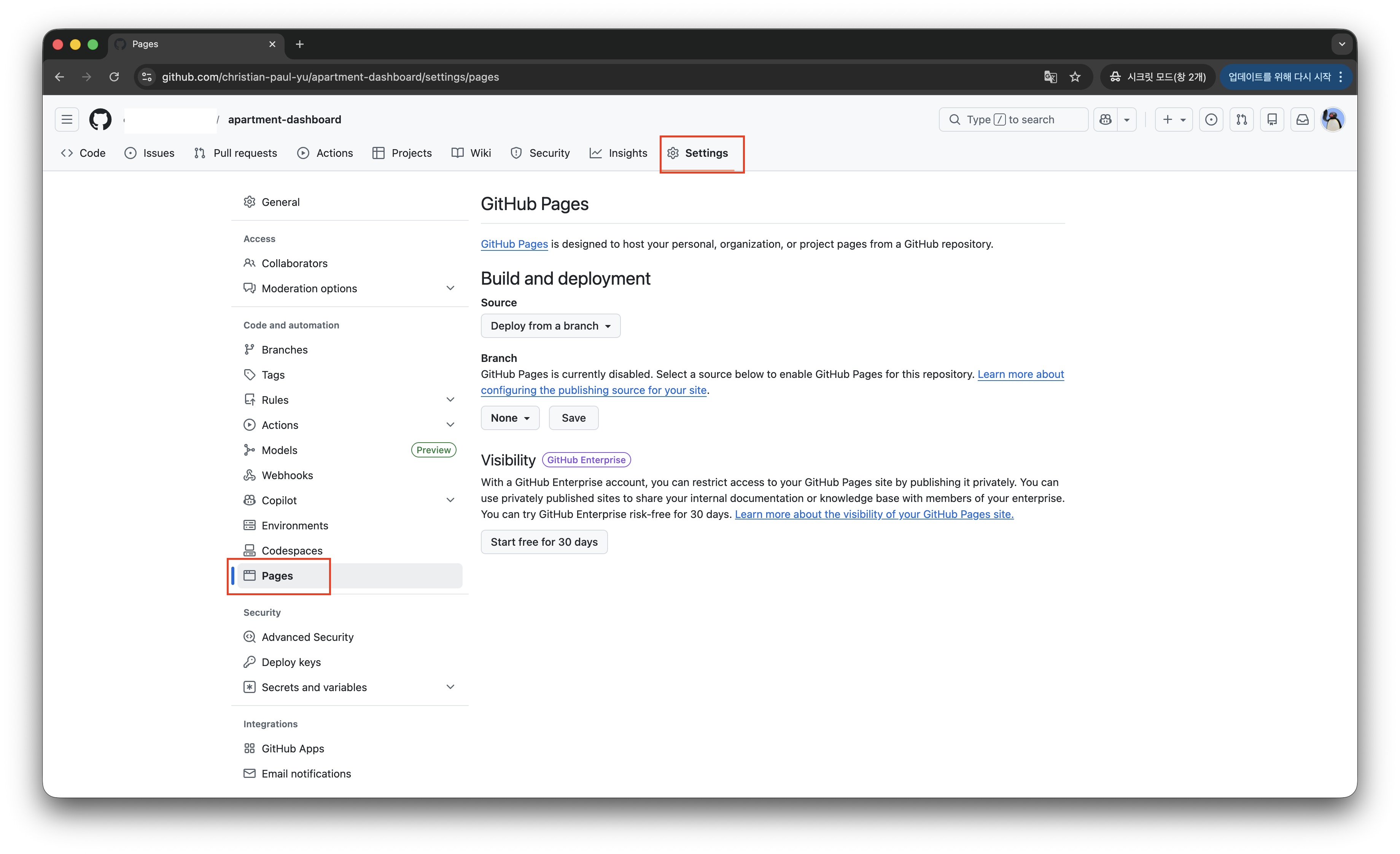Switch to the Code tab
This screenshot has height=854, width=1400.
[84, 153]
